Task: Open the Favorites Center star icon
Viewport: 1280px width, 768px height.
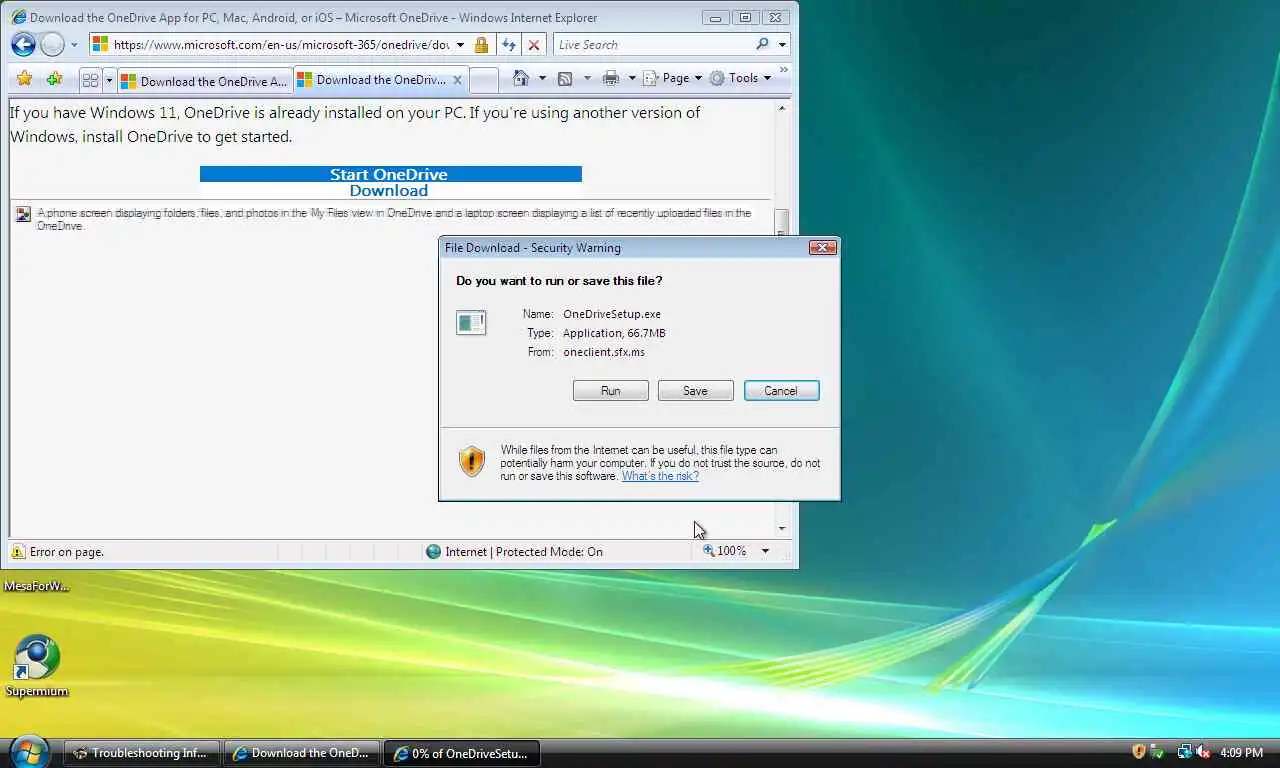Action: click(24, 78)
